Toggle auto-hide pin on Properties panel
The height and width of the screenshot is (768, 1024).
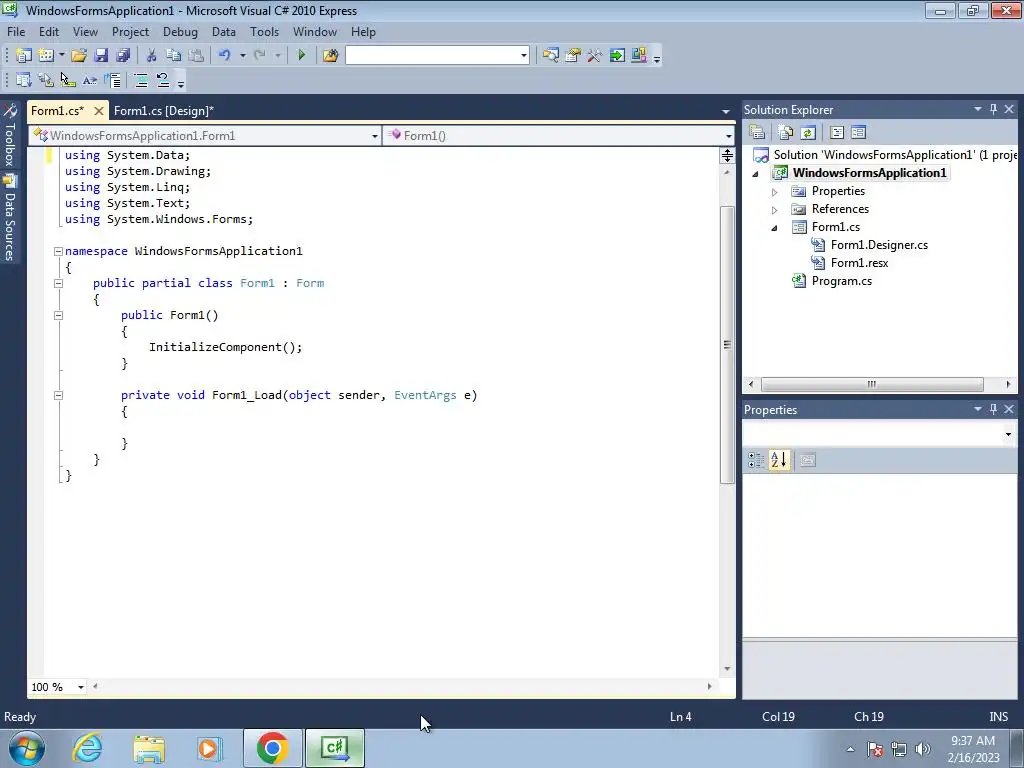993,409
